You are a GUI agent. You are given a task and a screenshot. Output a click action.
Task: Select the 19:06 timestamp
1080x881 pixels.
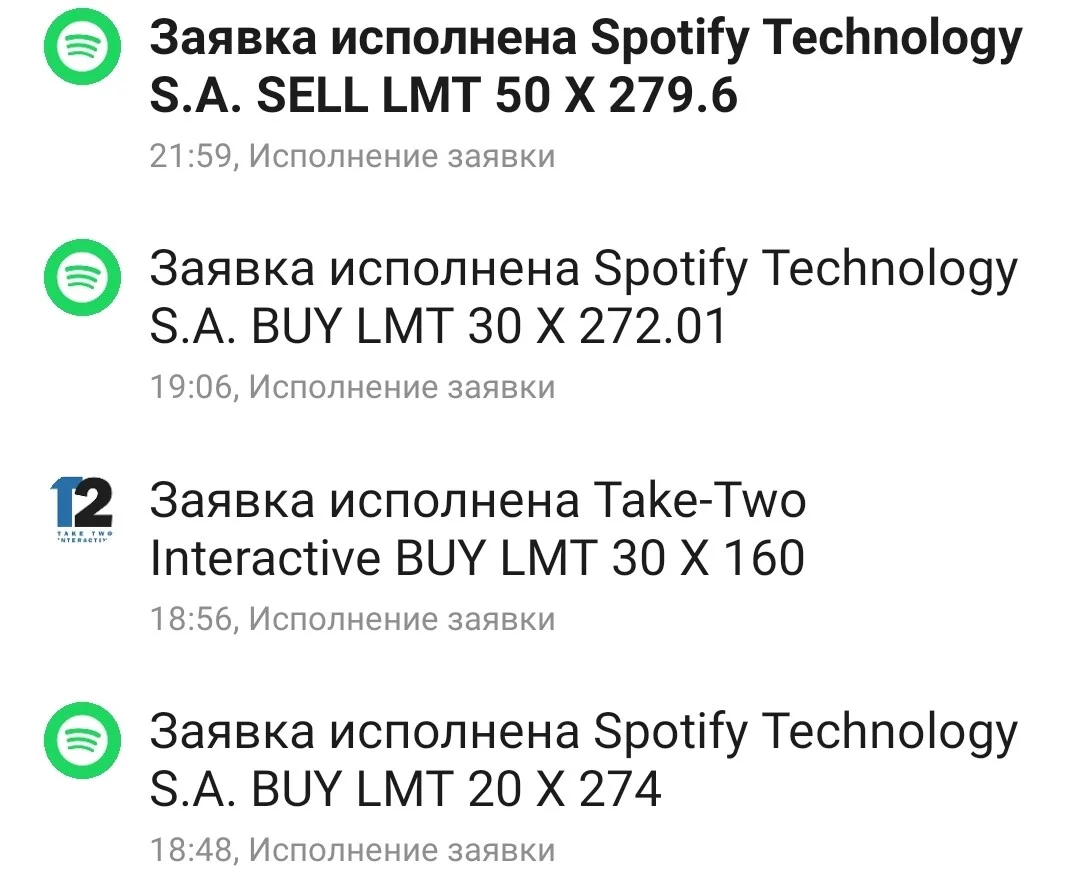tap(191, 387)
